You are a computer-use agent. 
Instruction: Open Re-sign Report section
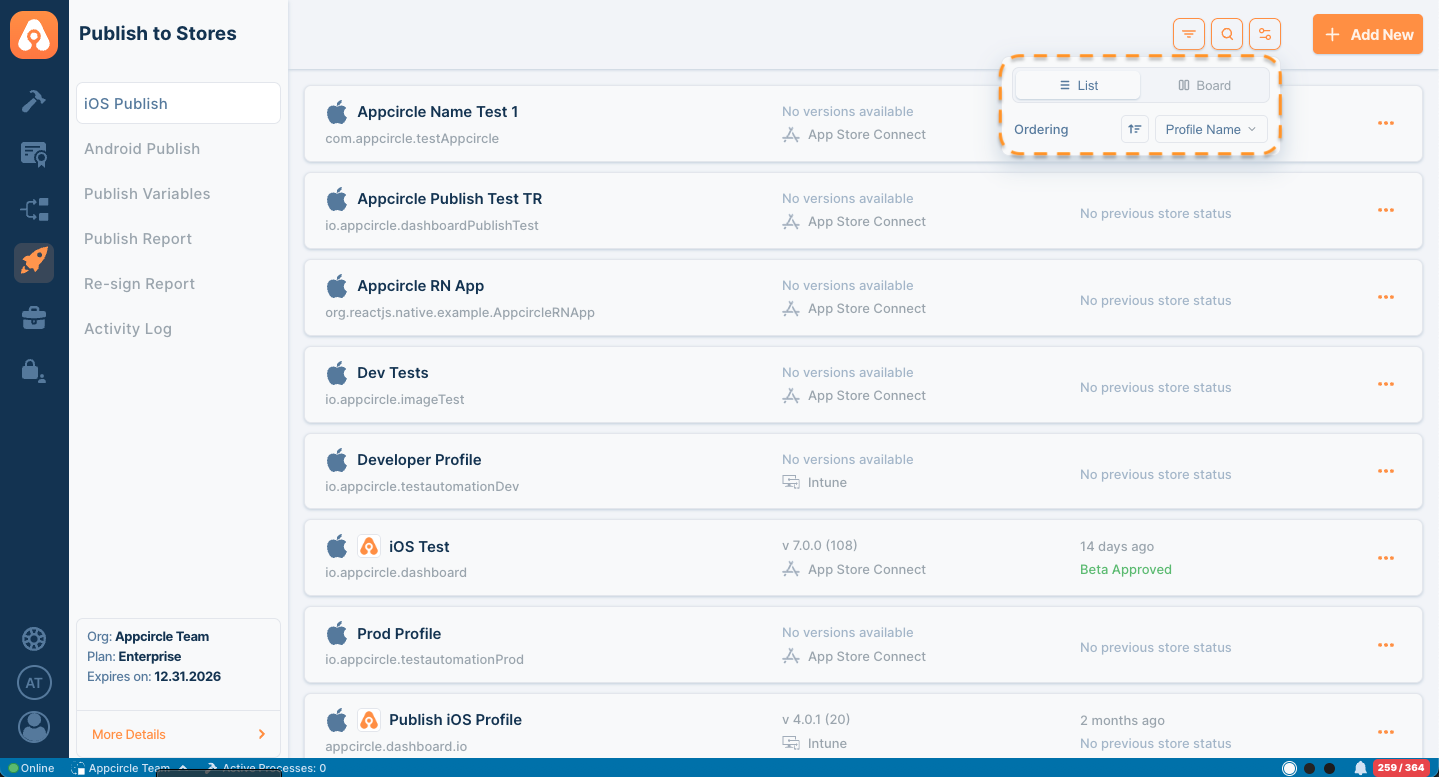[x=139, y=283]
